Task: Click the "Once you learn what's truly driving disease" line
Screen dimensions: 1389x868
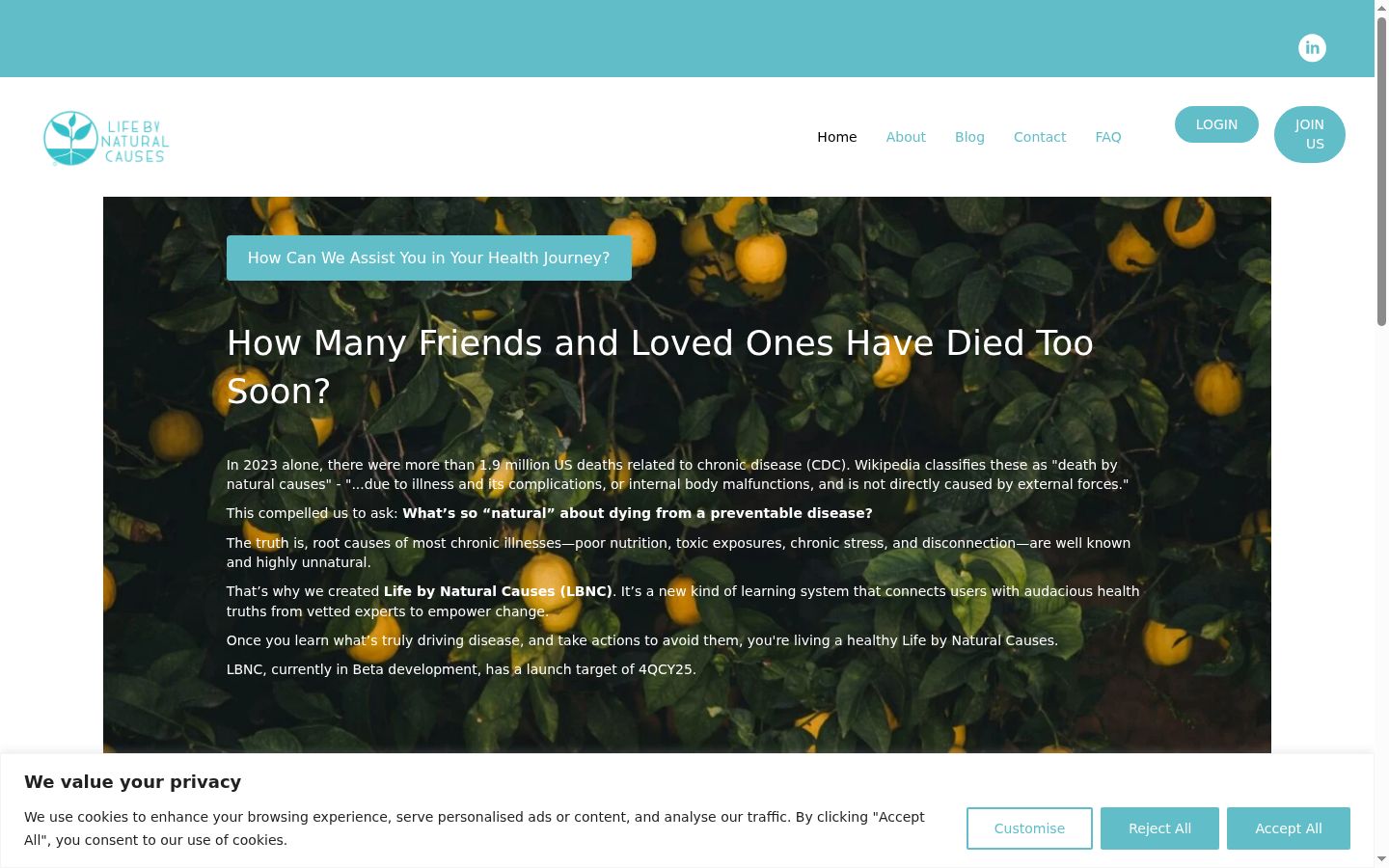Action: [642, 640]
